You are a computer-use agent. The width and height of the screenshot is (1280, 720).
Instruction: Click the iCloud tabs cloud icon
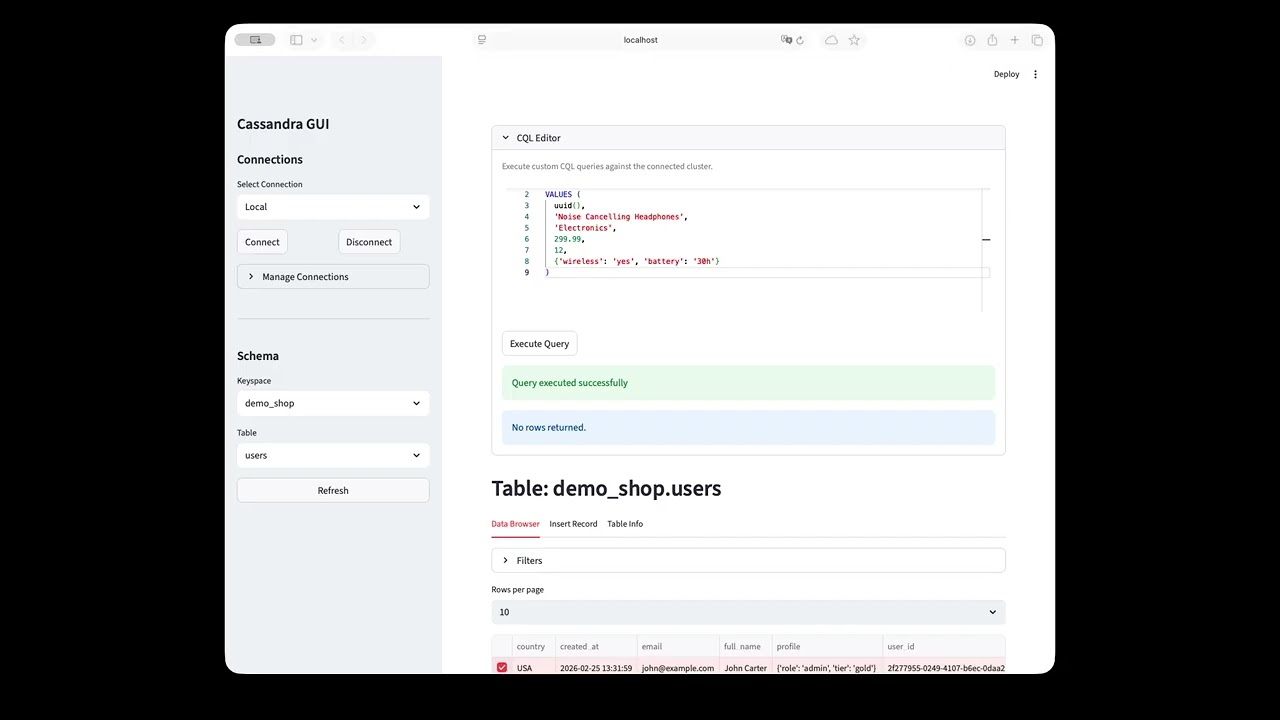831,40
